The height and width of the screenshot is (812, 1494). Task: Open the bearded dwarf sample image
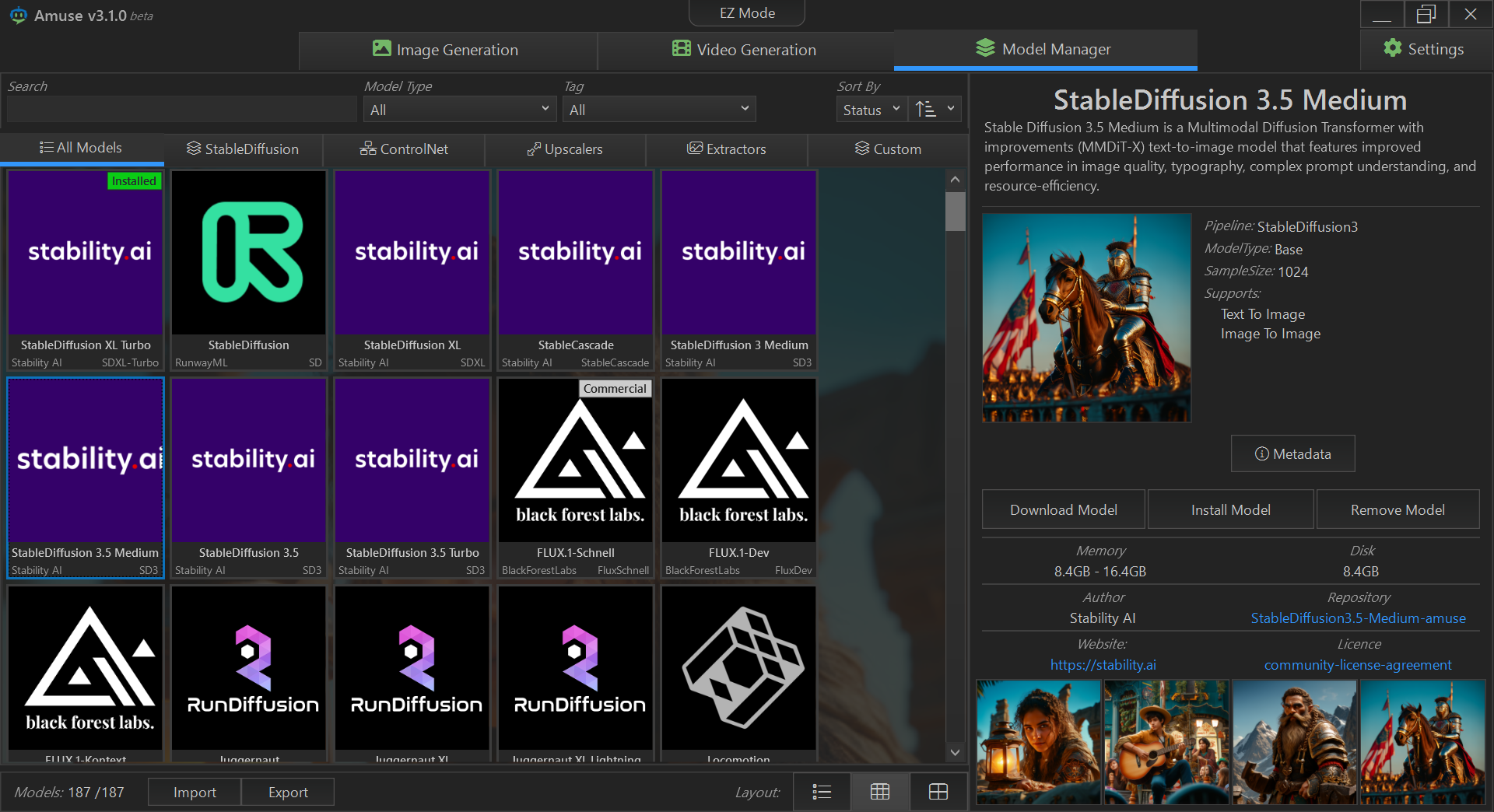click(1295, 742)
